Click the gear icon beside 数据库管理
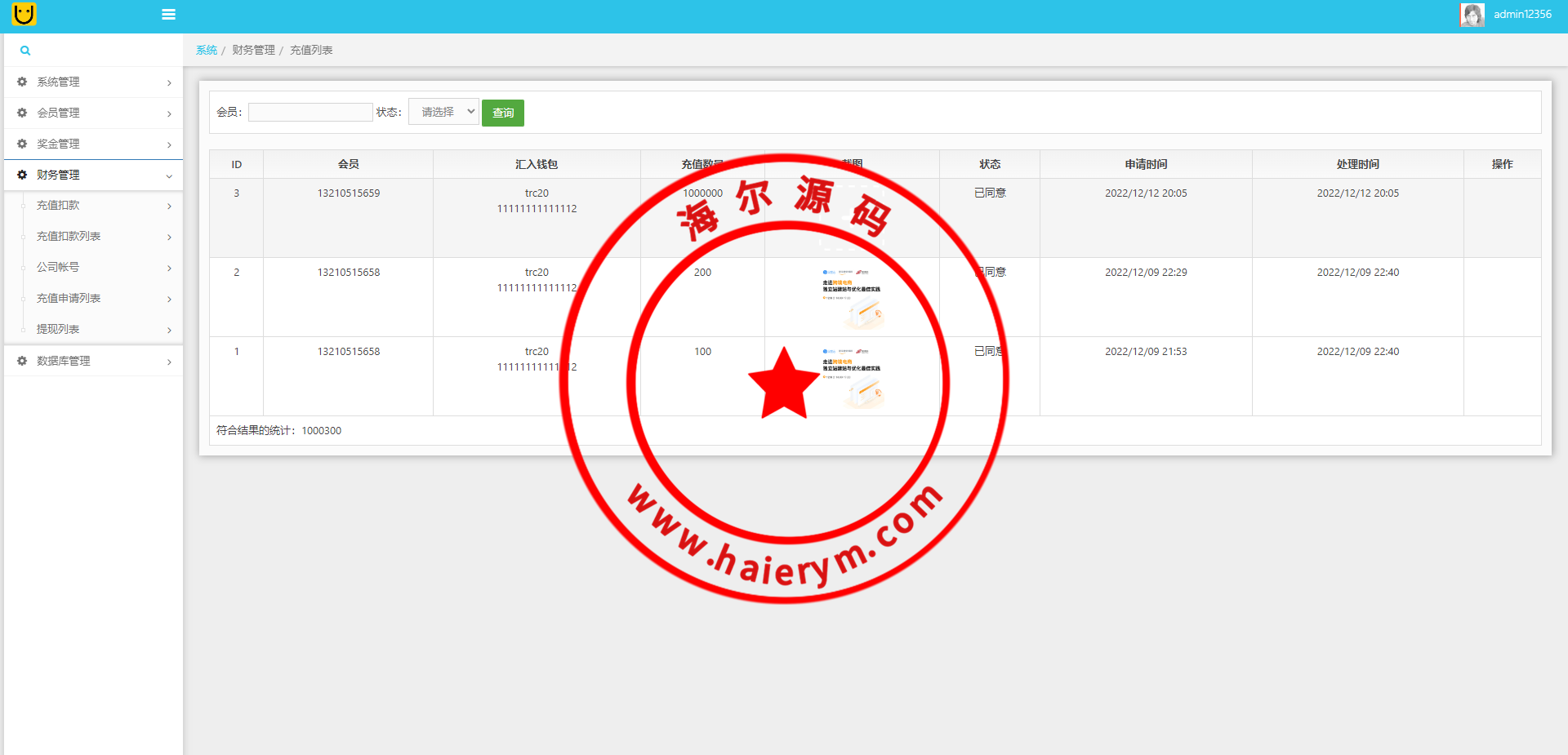 click(x=22, y=361)
